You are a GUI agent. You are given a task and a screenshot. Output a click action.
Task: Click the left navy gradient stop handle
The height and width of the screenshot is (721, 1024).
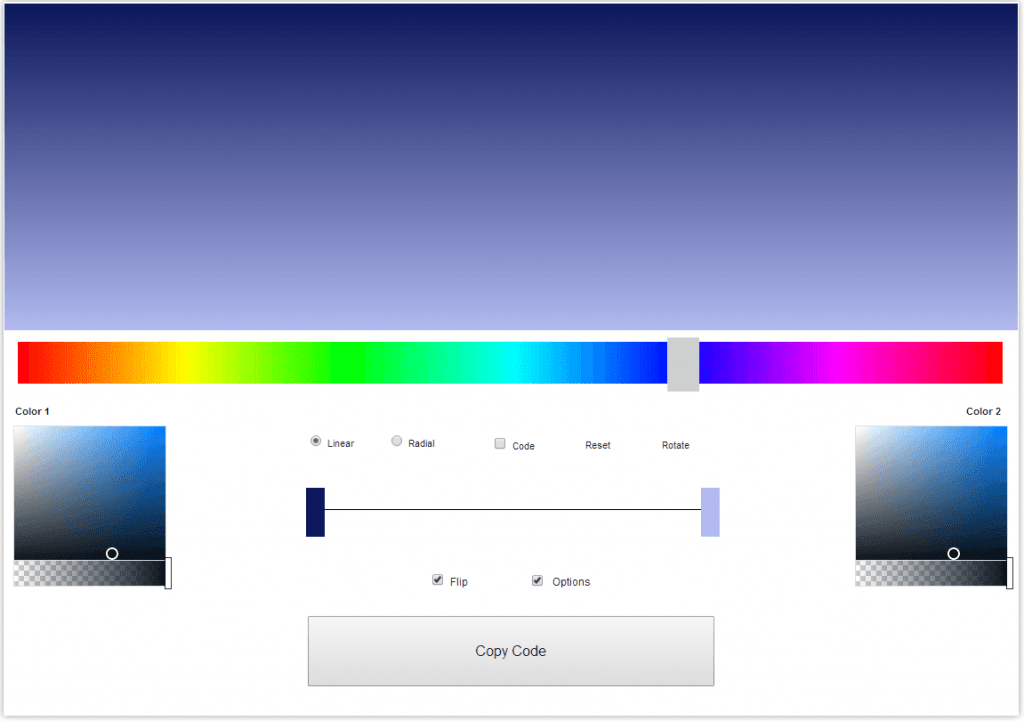click(x=315, y=511)
